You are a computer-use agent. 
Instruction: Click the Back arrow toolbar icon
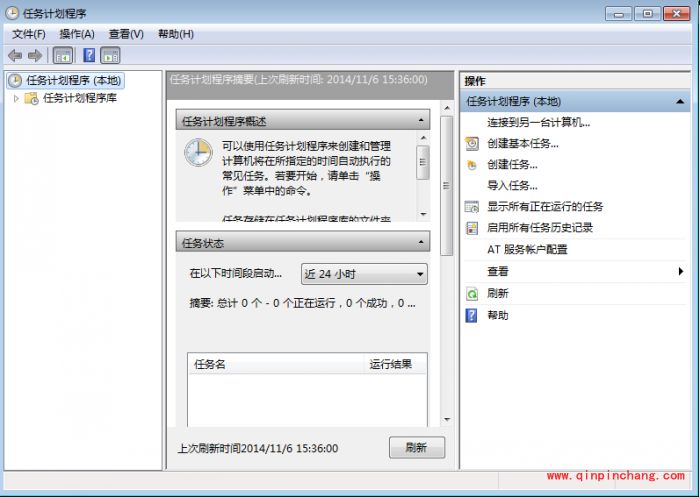pos(15,56)
